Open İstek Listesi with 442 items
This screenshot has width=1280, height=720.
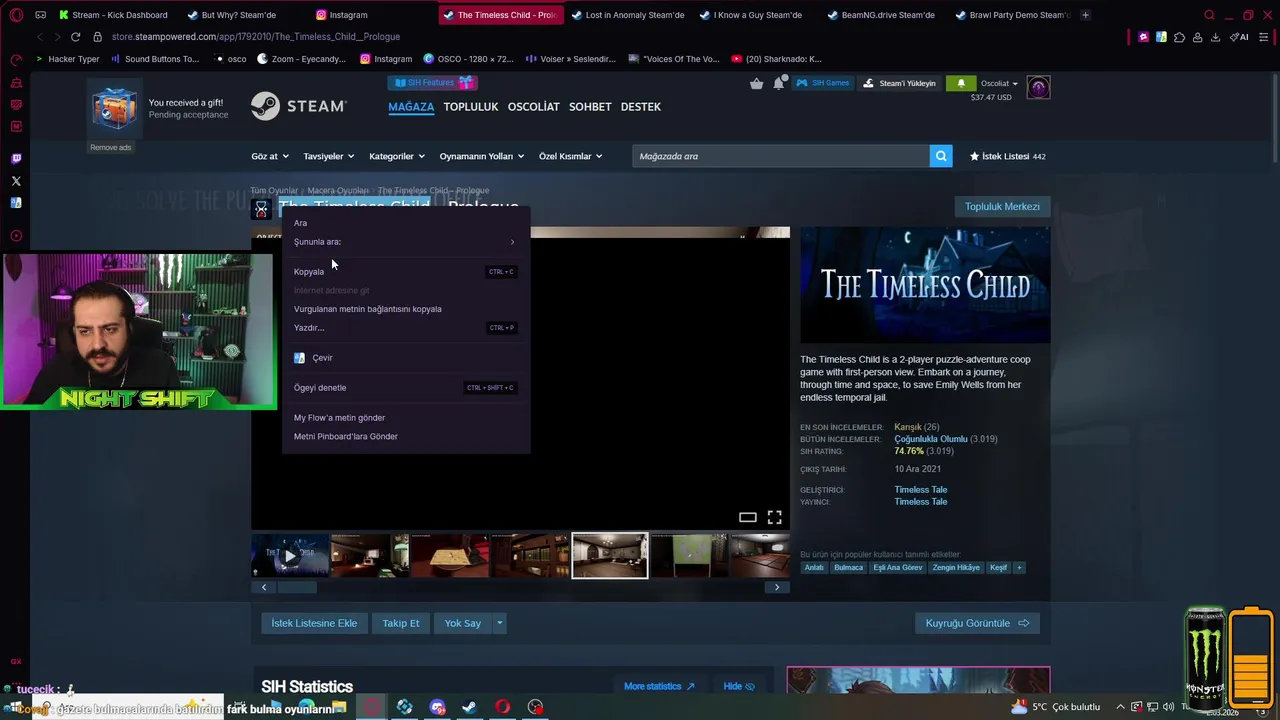click(x=1007, y=156)
